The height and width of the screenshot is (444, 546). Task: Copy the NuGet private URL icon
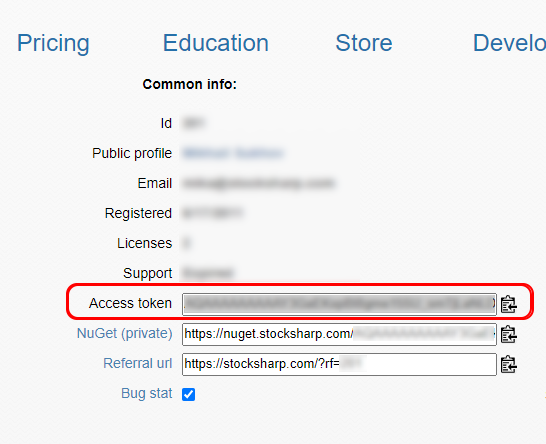(x=508, y=334)
